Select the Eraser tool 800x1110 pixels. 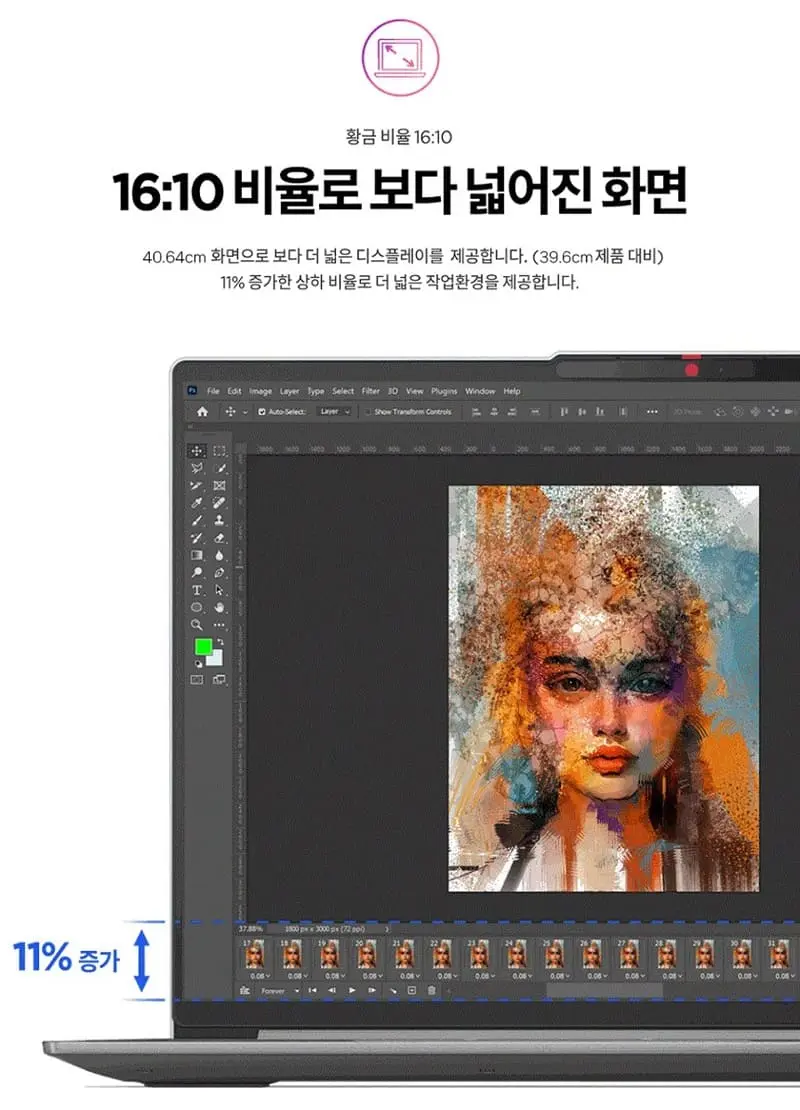(219, 538)
